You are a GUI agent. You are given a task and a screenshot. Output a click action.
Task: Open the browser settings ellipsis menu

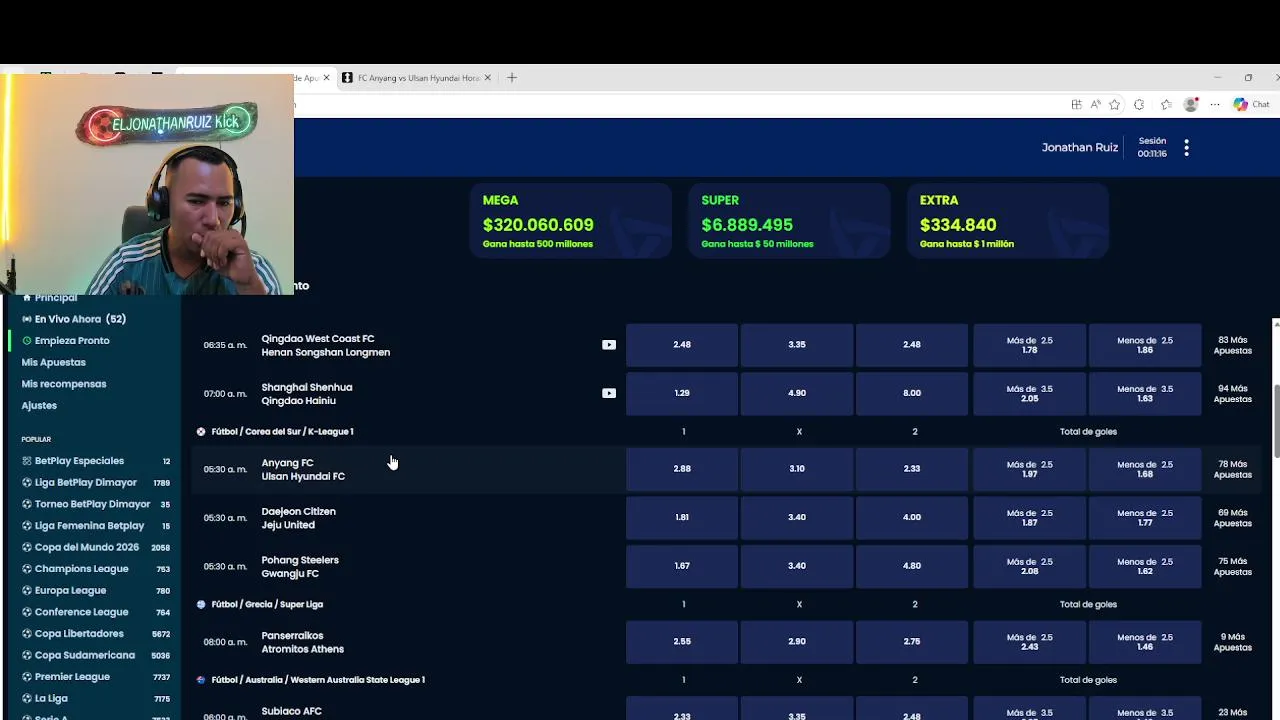click(x=1215, y=105)
